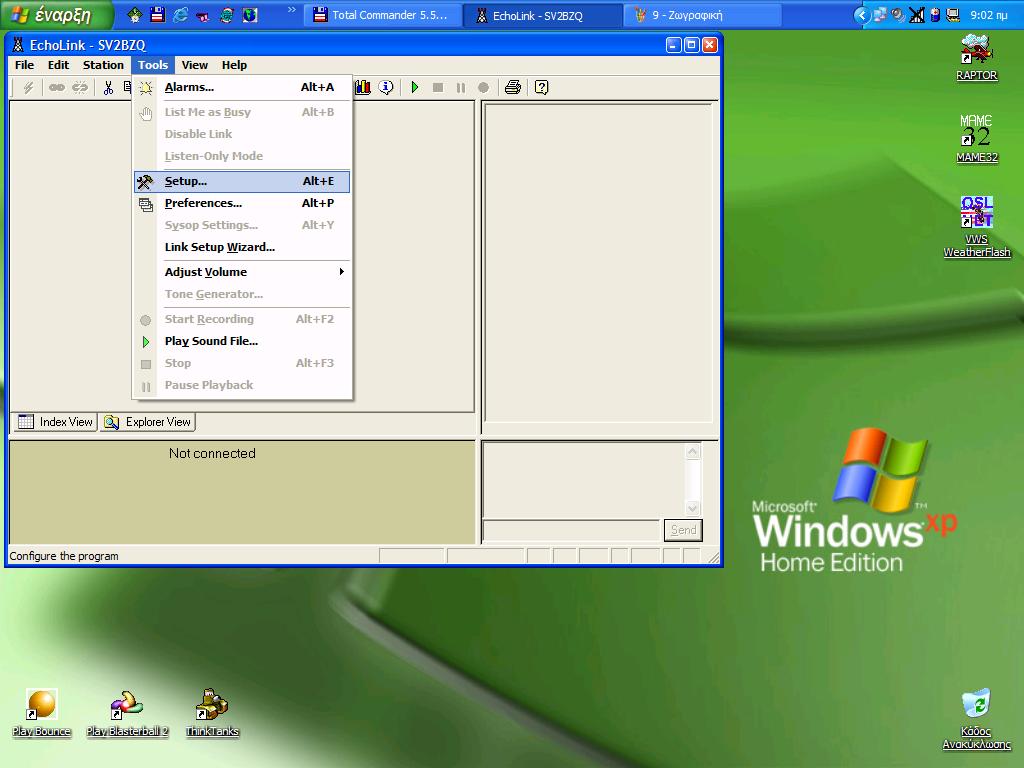Maximize the EchoLink window

[x=692, y=44]
